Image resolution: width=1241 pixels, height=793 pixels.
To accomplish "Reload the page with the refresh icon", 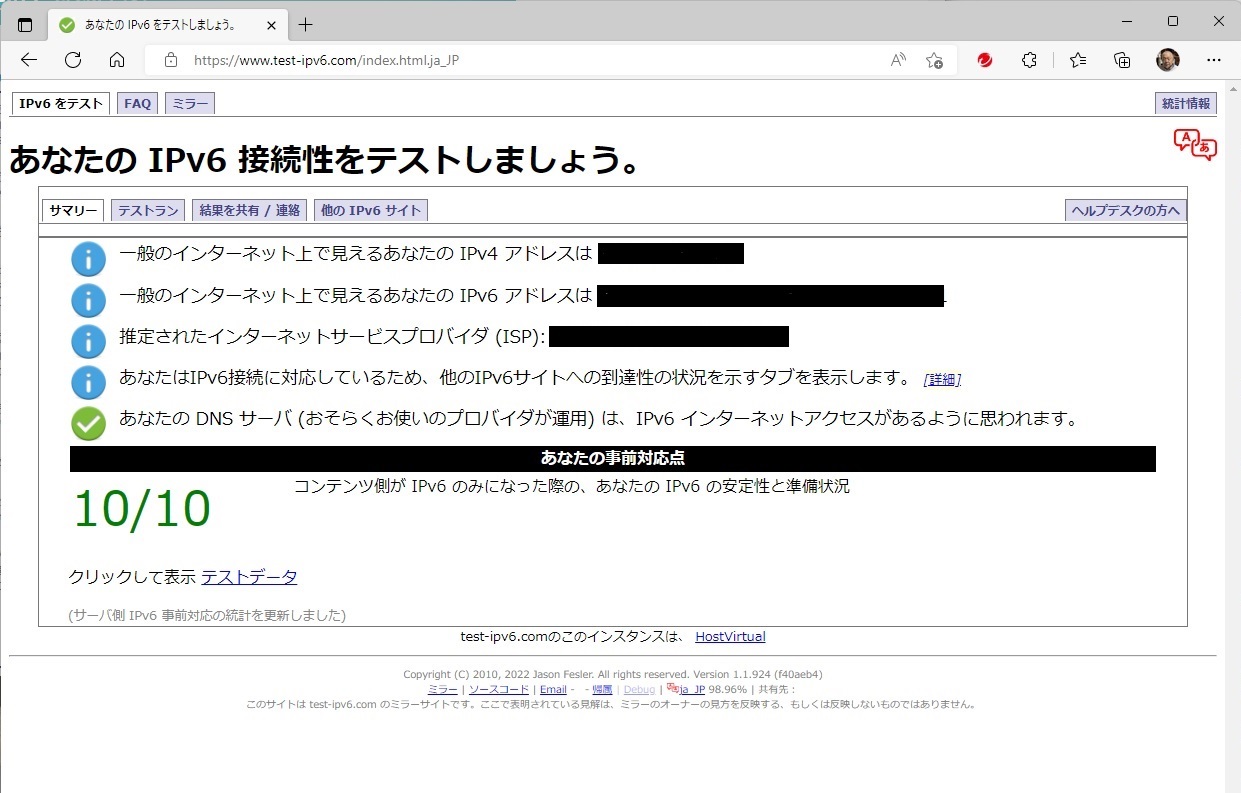I will [x=73, y=60].
